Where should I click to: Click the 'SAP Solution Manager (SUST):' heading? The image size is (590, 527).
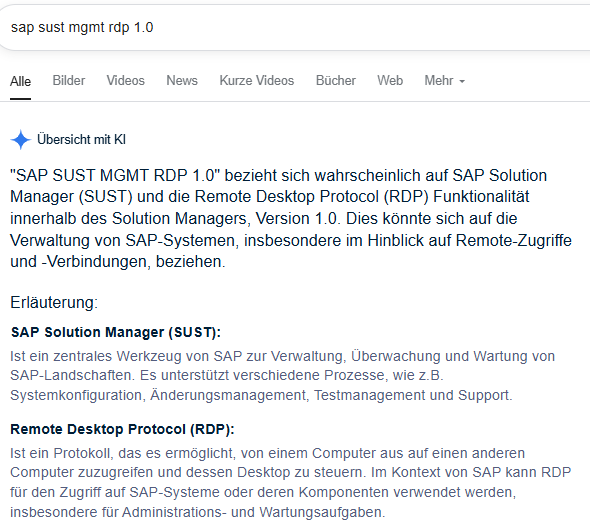point(116,332)
